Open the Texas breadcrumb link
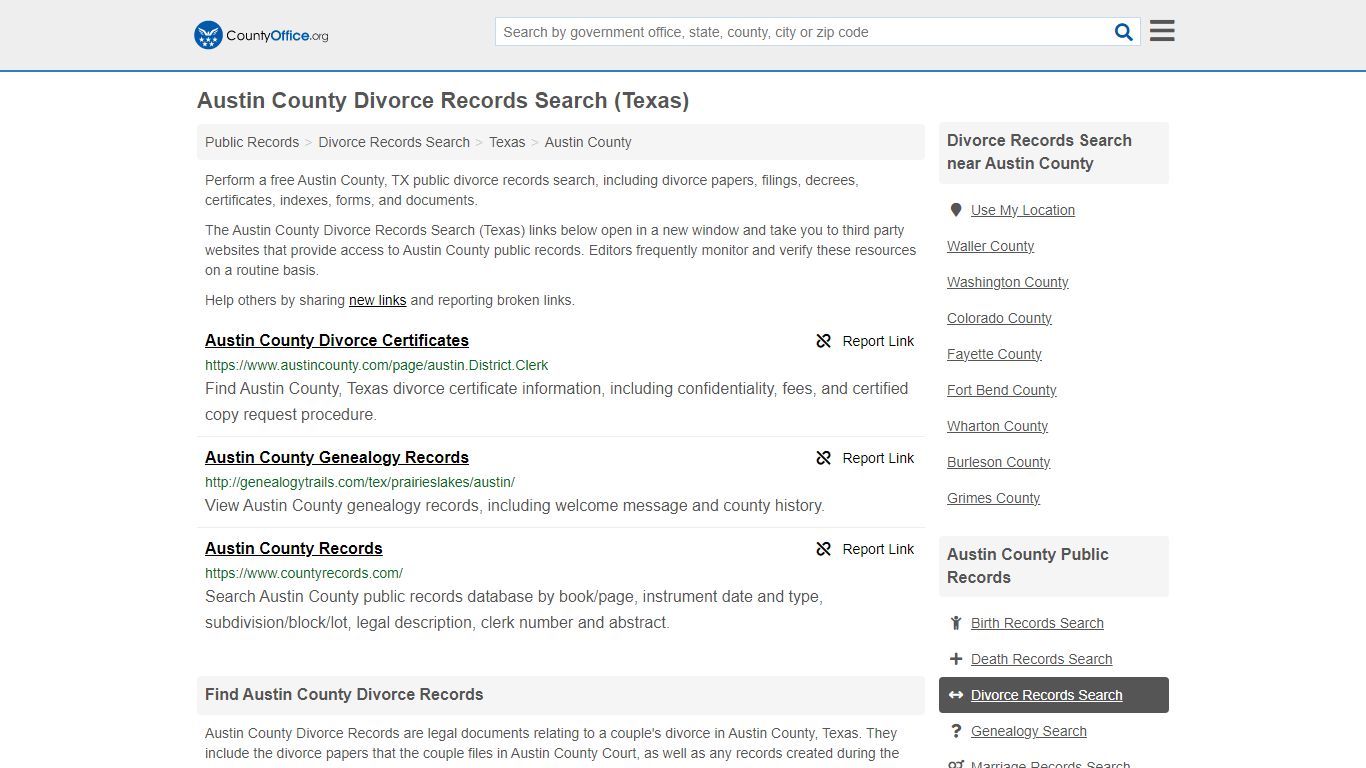Image resolution: width=1366 pixels, height=768 pixels. point(507,142)
